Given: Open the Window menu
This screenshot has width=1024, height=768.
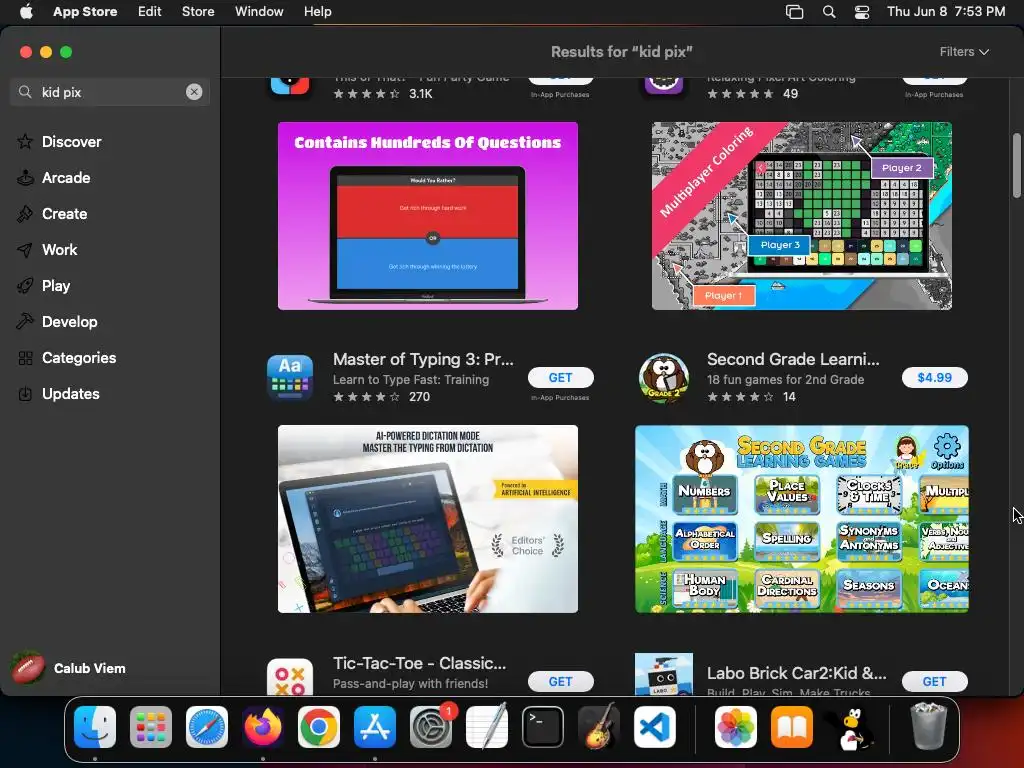Looking at the screenshot, I should pos(259,12).
